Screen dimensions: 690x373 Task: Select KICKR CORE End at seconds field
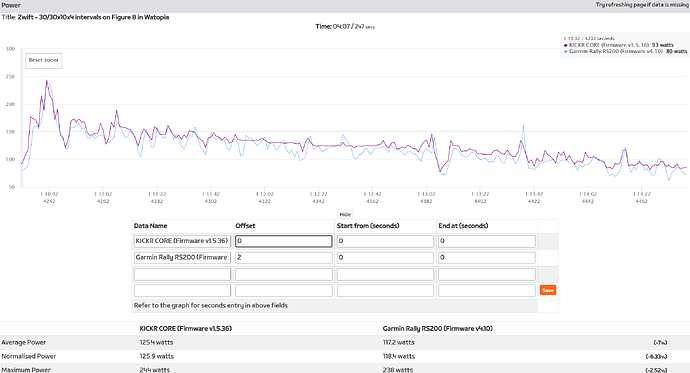pos(487,241)
